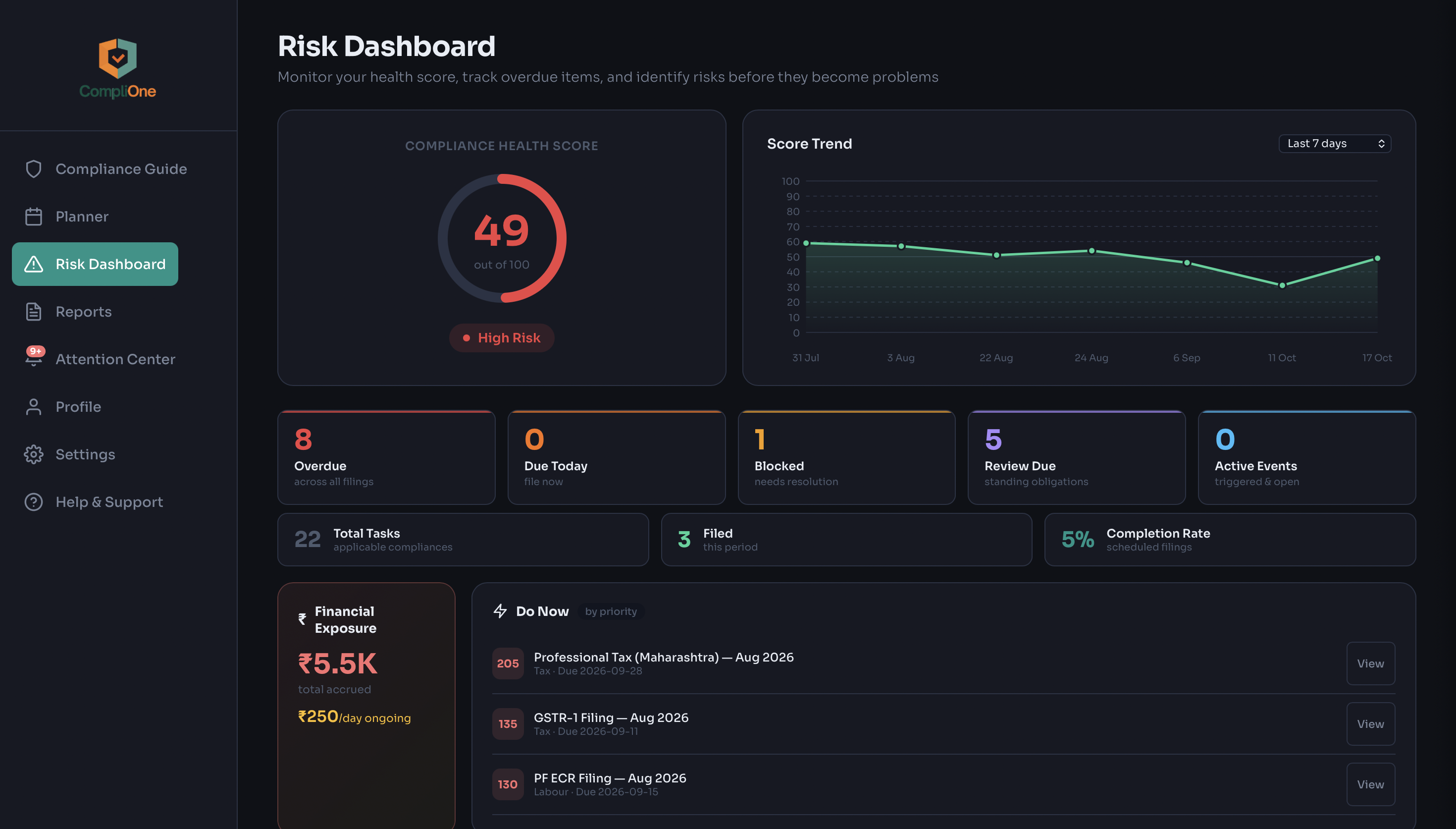Open the Overdue filings card
Screen dimensions: 1456x829
tap(386, 457)
